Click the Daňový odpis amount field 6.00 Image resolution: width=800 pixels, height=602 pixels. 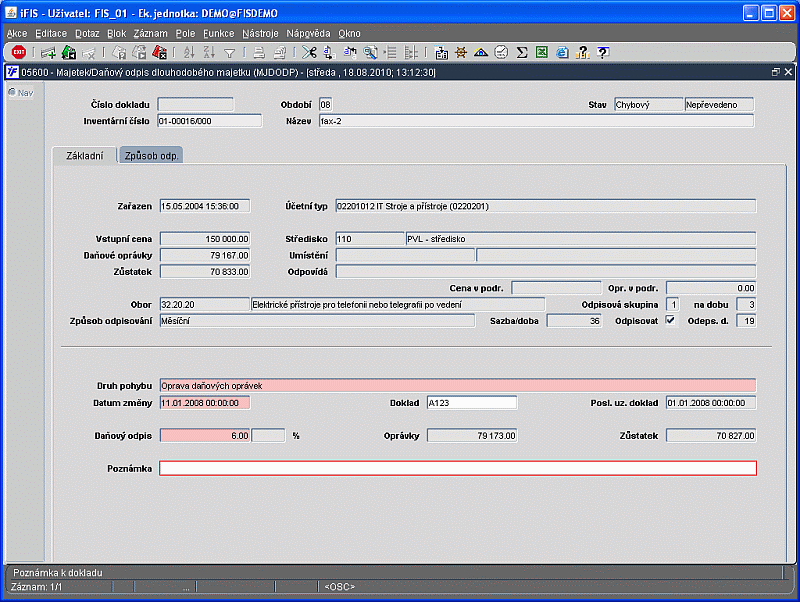click(x=205, y=436)
